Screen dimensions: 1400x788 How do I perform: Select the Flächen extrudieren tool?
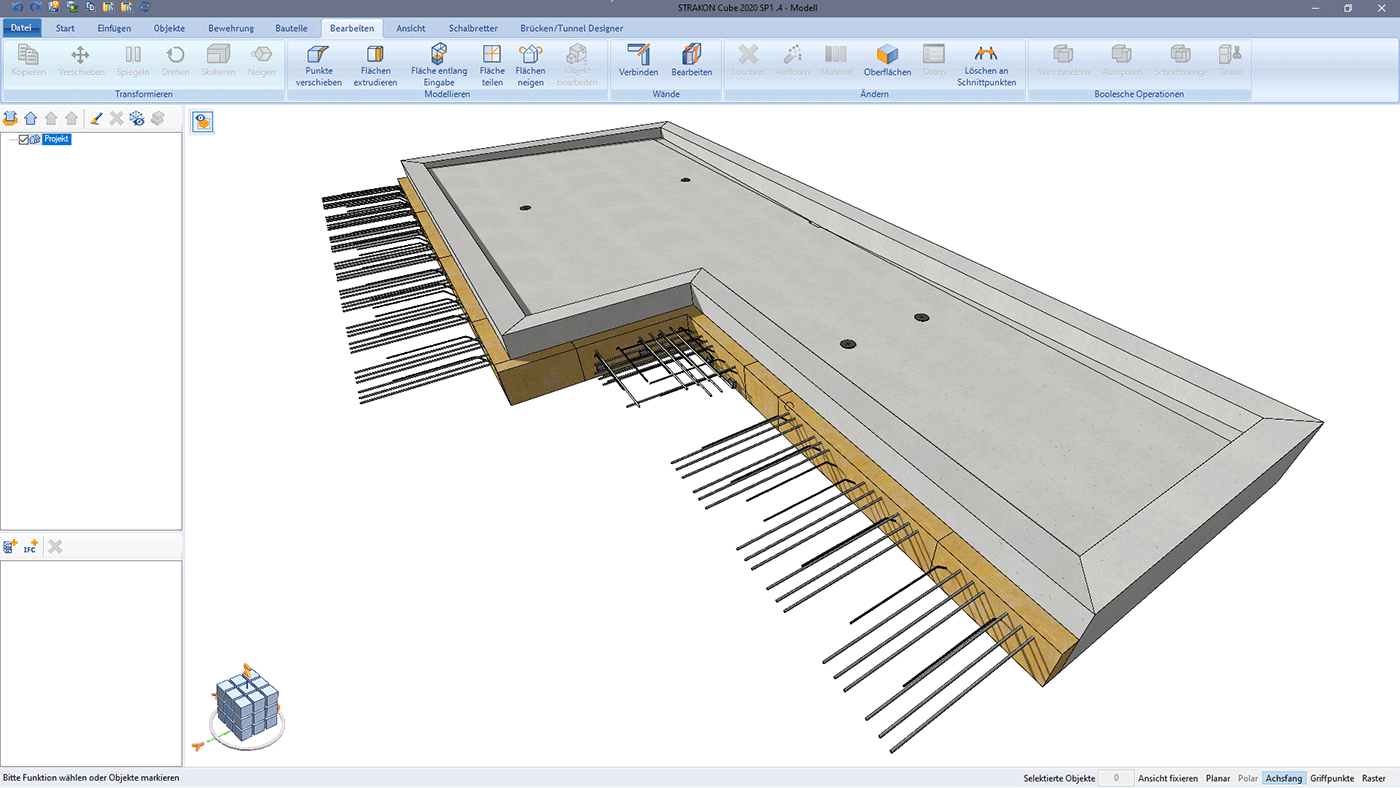tap(375, 65)
